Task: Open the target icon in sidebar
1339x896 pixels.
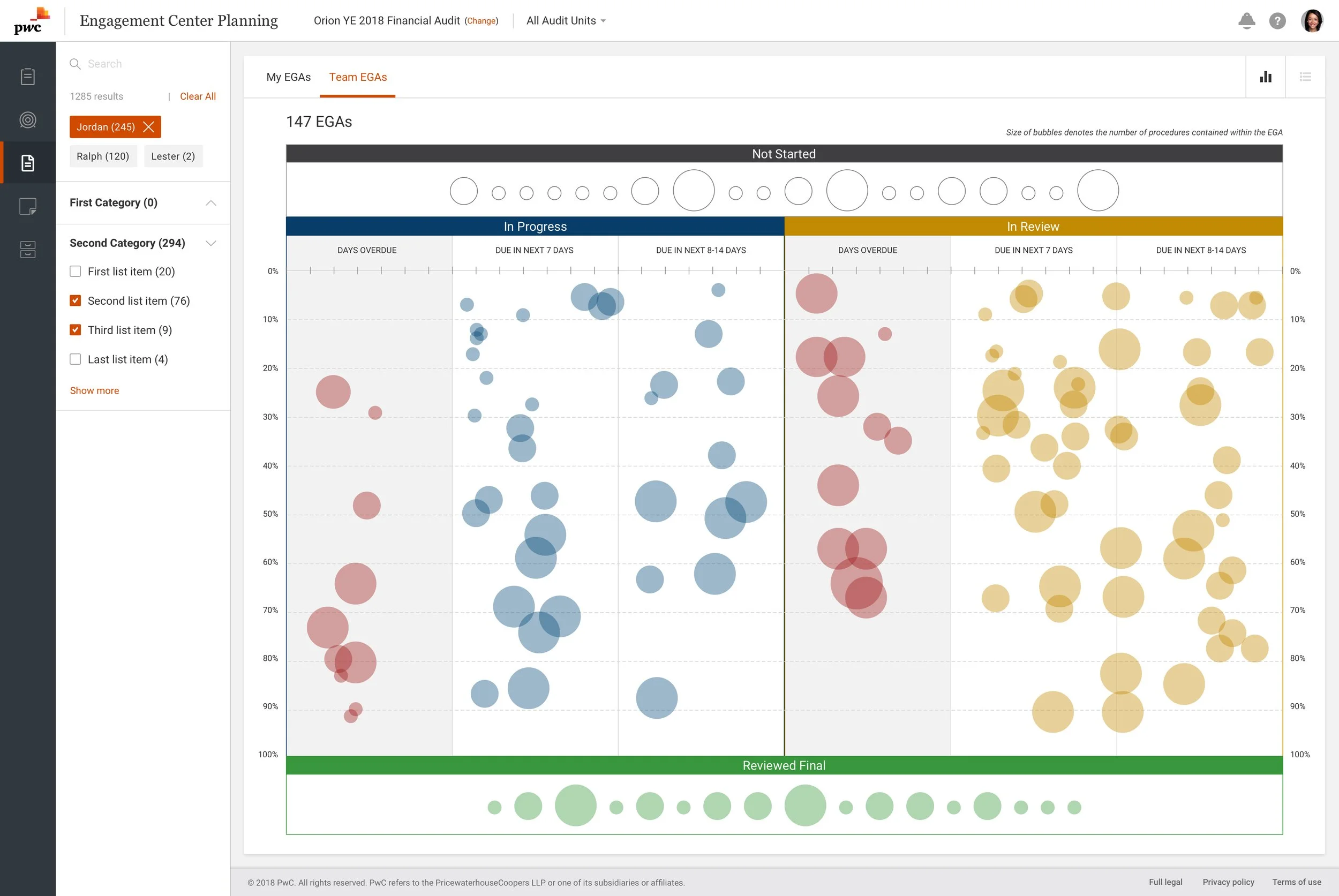Action: click(x=27, y=119)
